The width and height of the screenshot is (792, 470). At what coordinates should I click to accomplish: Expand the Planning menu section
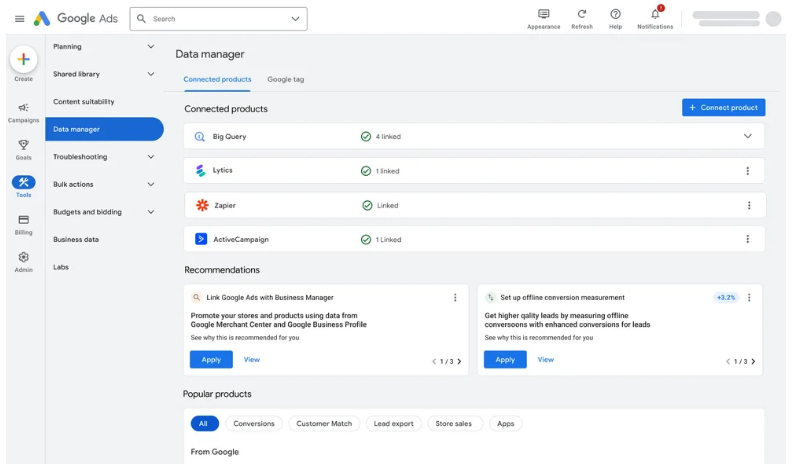(151, 47)
